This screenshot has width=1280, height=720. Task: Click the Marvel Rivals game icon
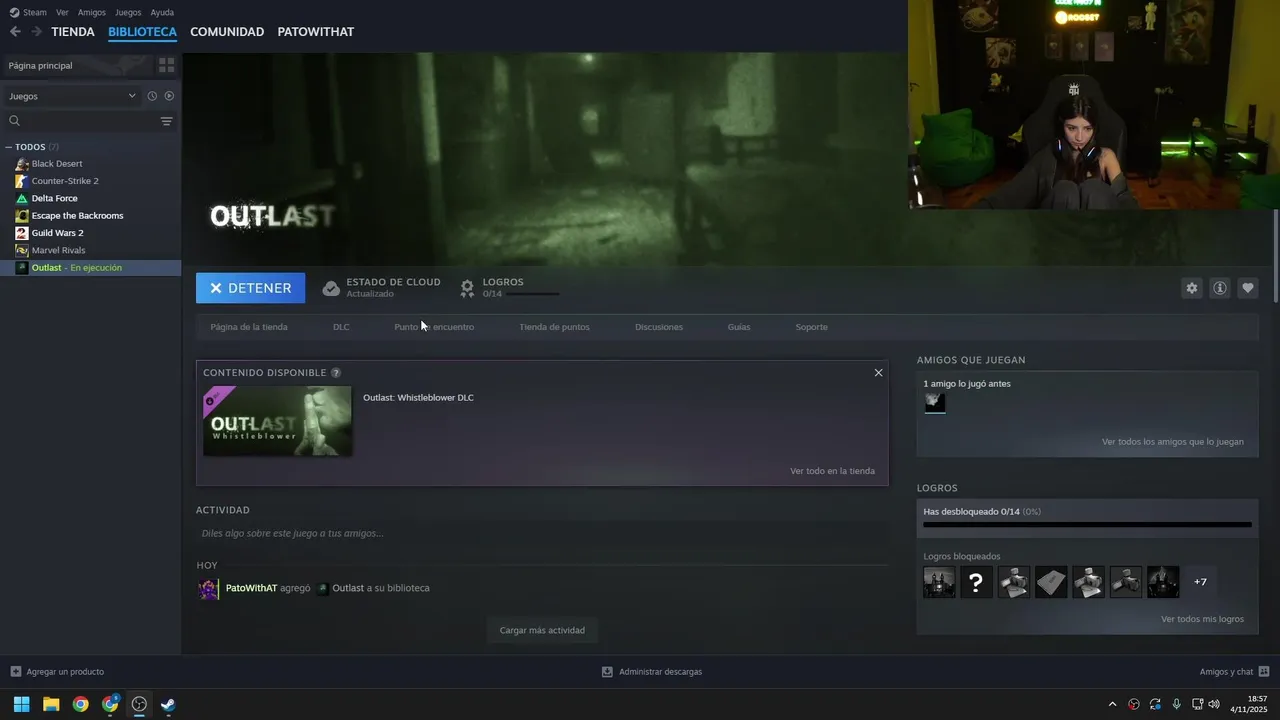pyautogui.click(x=22, y=250)
